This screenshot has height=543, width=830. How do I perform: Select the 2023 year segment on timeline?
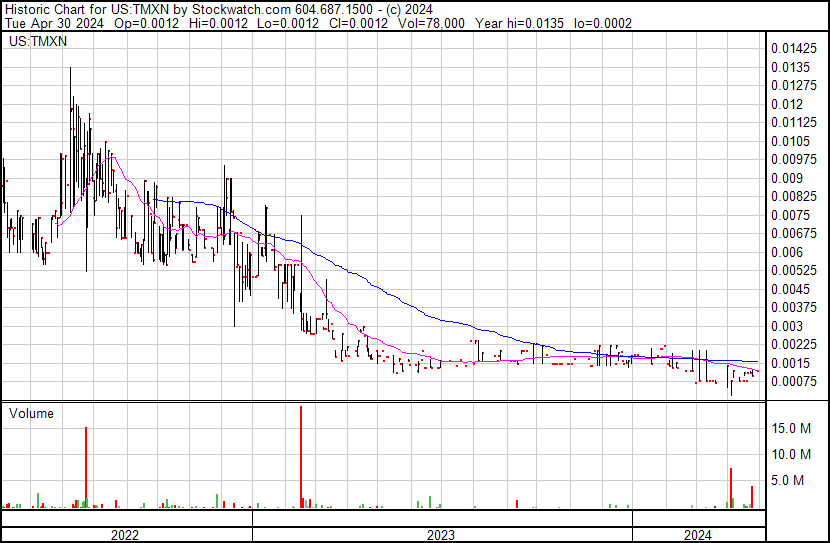[x=443, y=535]
